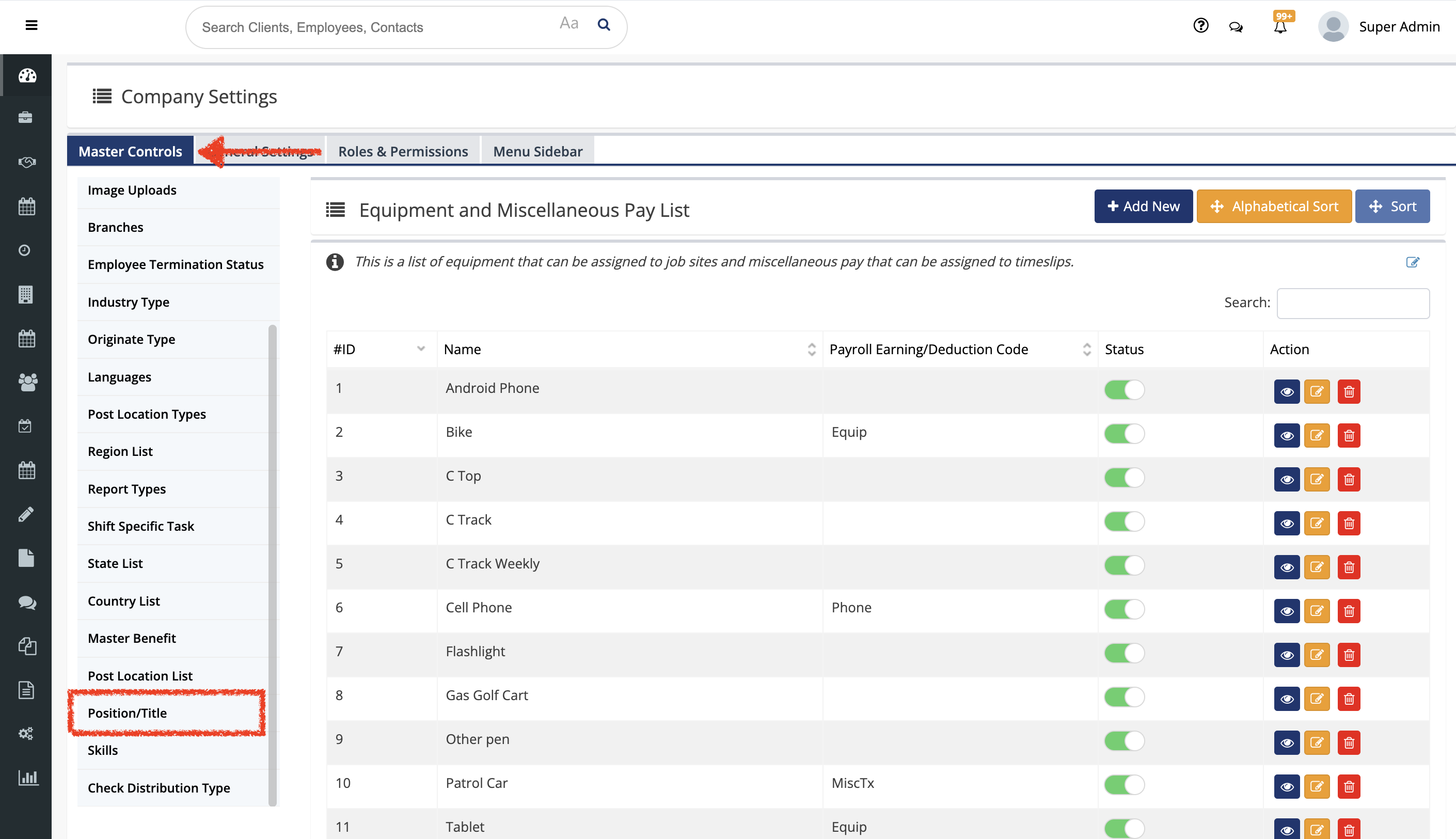Switch to Roles & Permissions tab

pos(403,152)
